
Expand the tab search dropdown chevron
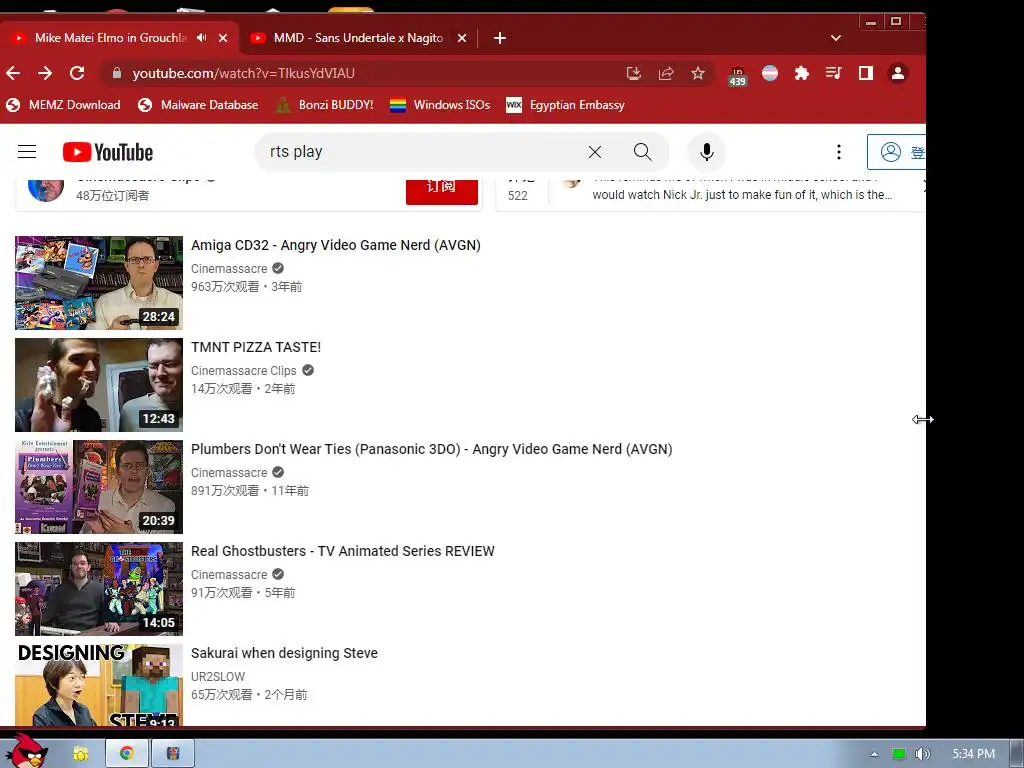coord(835,38)
